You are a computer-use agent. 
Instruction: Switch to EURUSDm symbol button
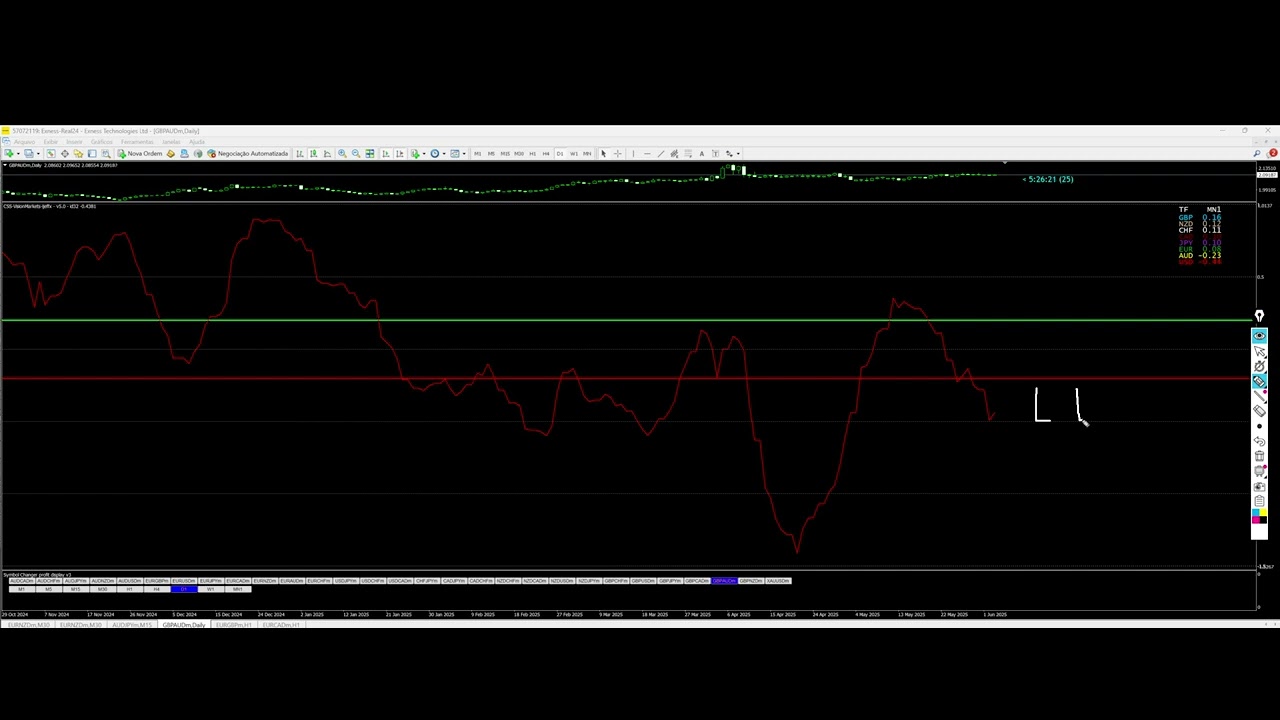[x=184, y=581]
